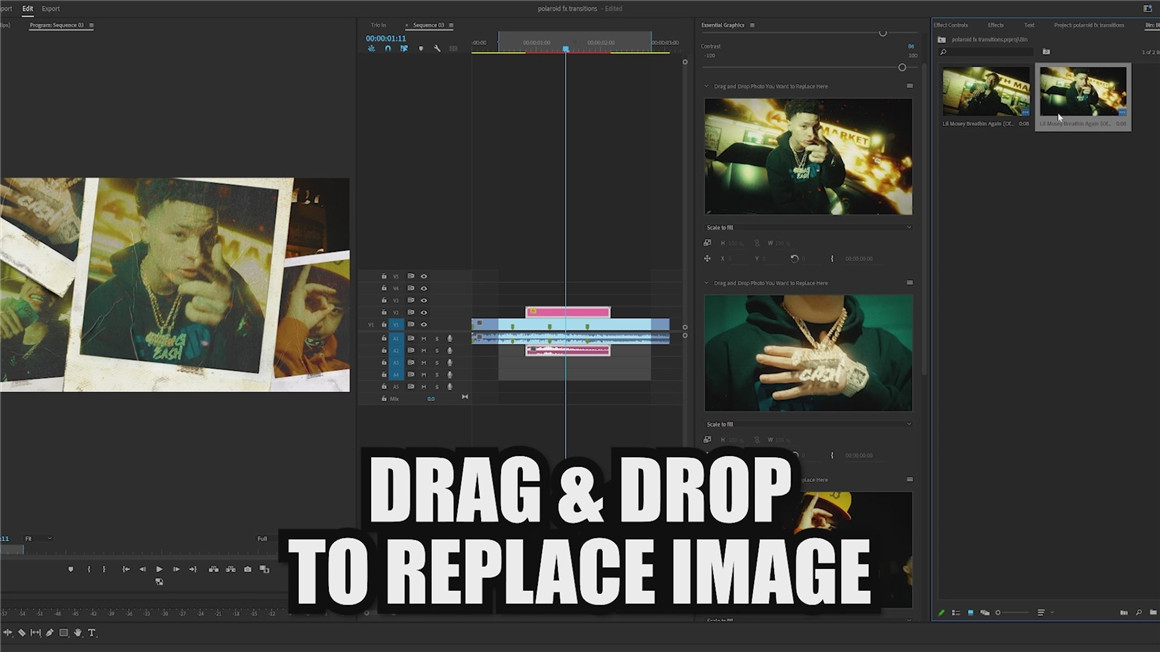The height and width of the screenshot is (652, 1160).
Task: Solo the A2 audio track
Action: pos(436,350)
